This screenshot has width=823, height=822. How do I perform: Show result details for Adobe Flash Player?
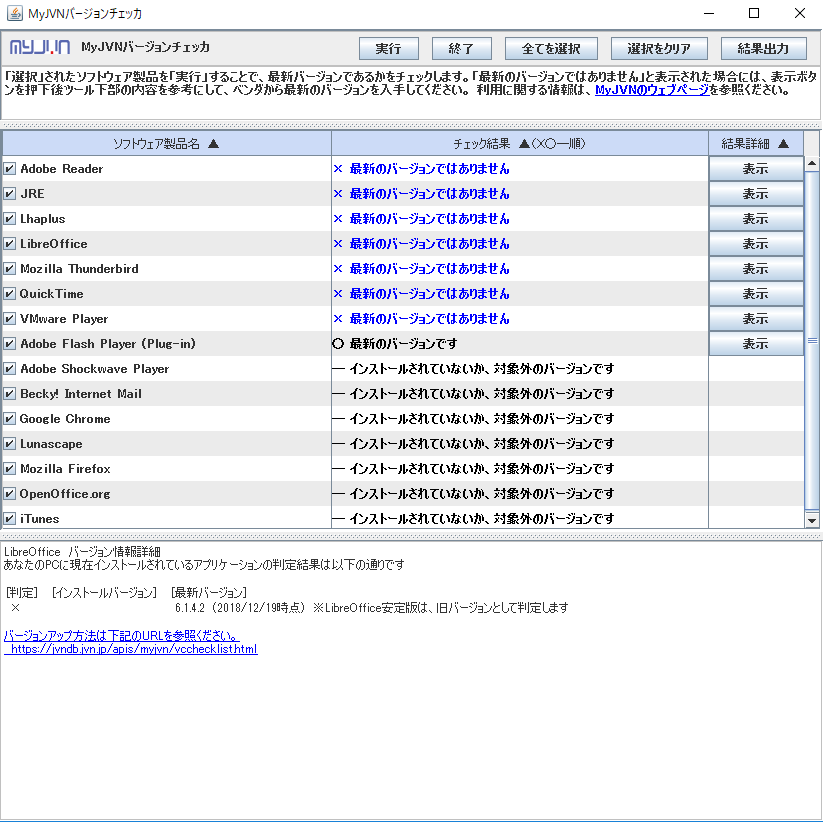click(756, 344)
